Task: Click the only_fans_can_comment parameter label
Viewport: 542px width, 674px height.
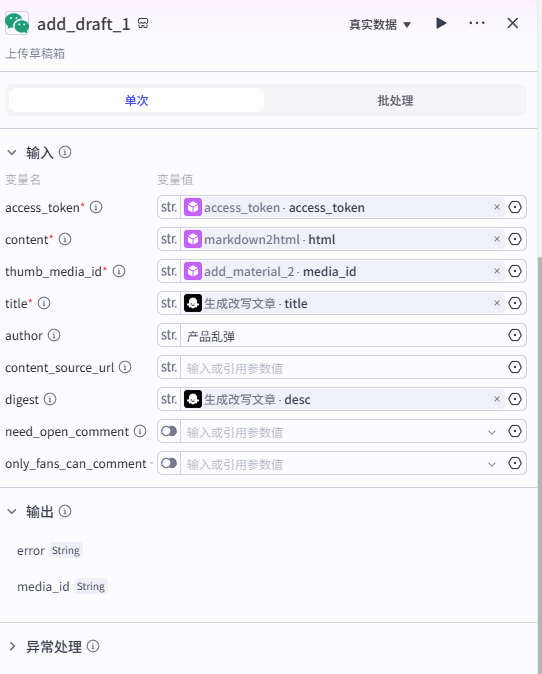Action: (x=76, y=463)
